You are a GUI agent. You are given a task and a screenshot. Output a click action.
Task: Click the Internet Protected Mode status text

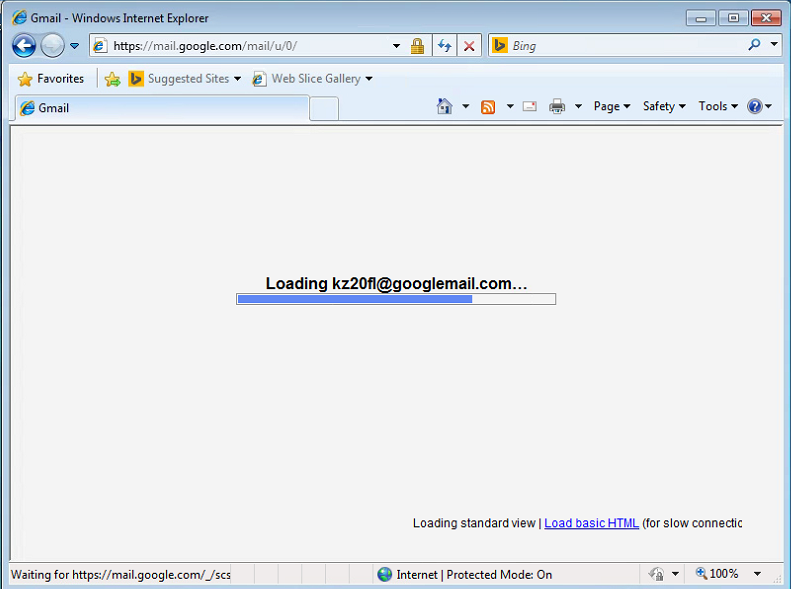(474, 574)
